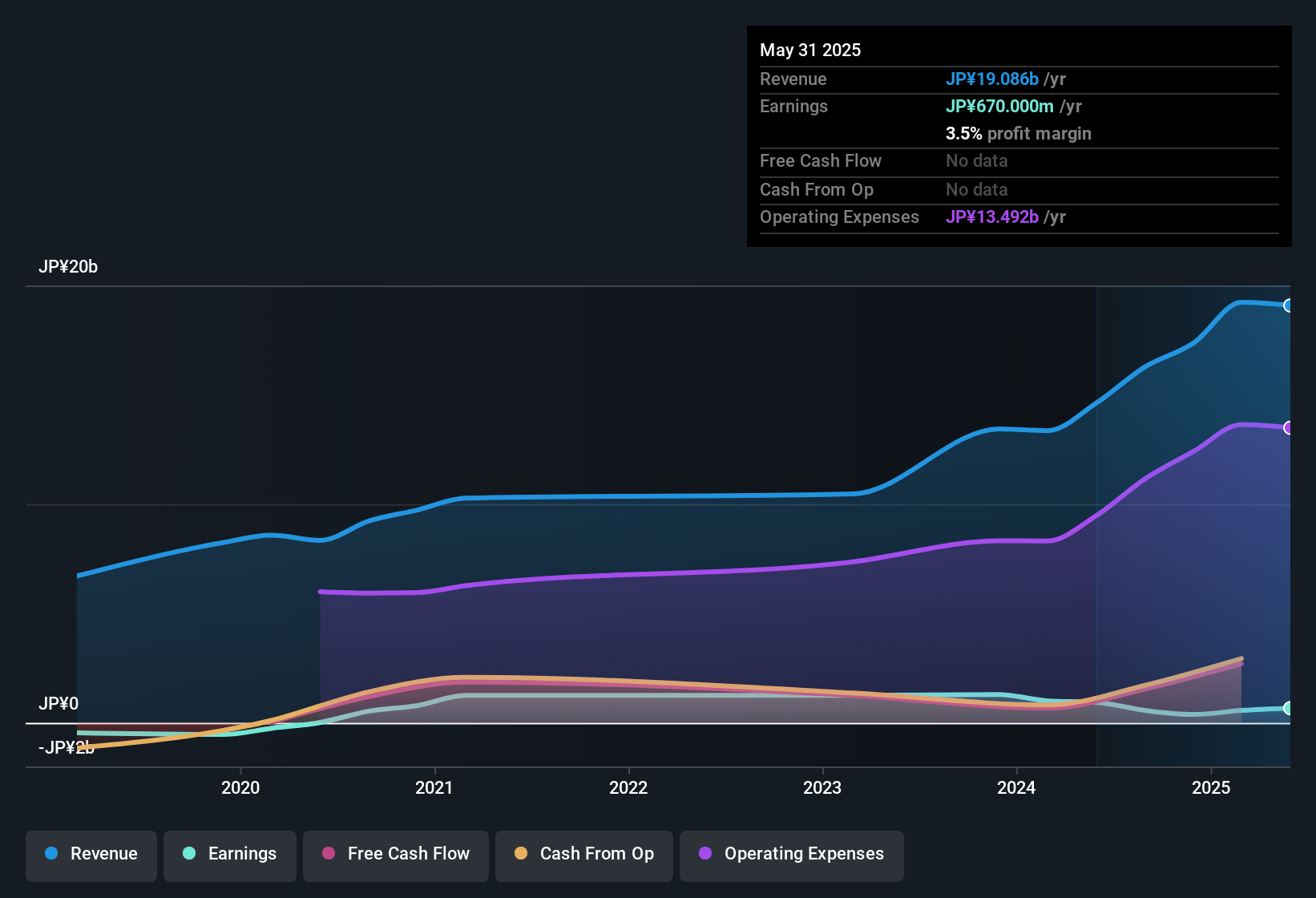Click the JP¥0 y-axis label
Screen dimensions: 1316x898
point(59,704)
